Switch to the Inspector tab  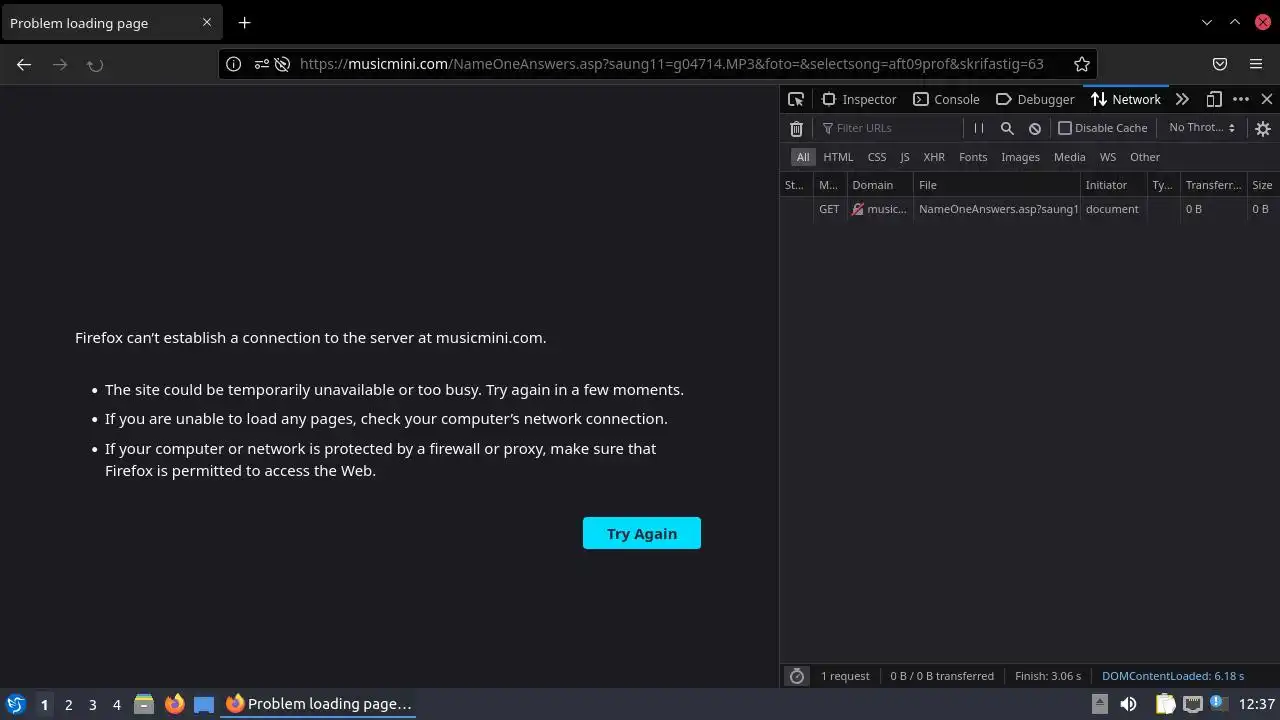(x=859, y=99)
